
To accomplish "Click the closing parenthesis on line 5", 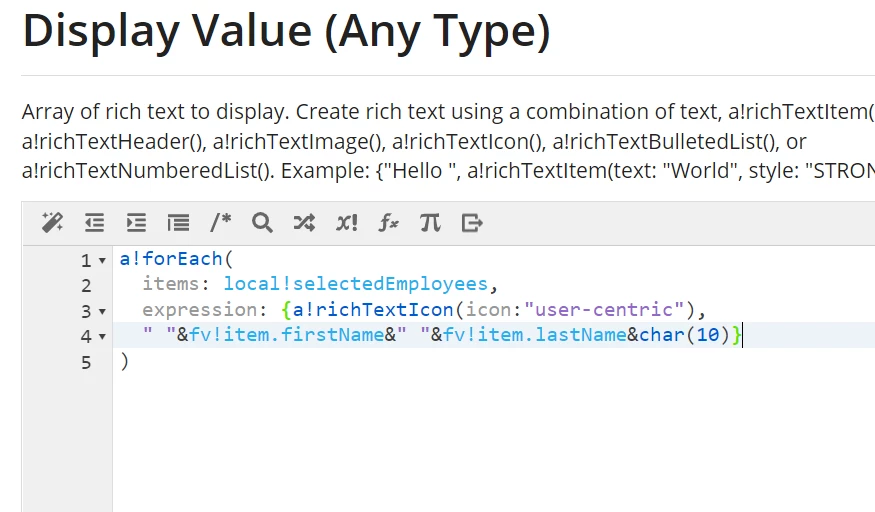I will (124, 361).
